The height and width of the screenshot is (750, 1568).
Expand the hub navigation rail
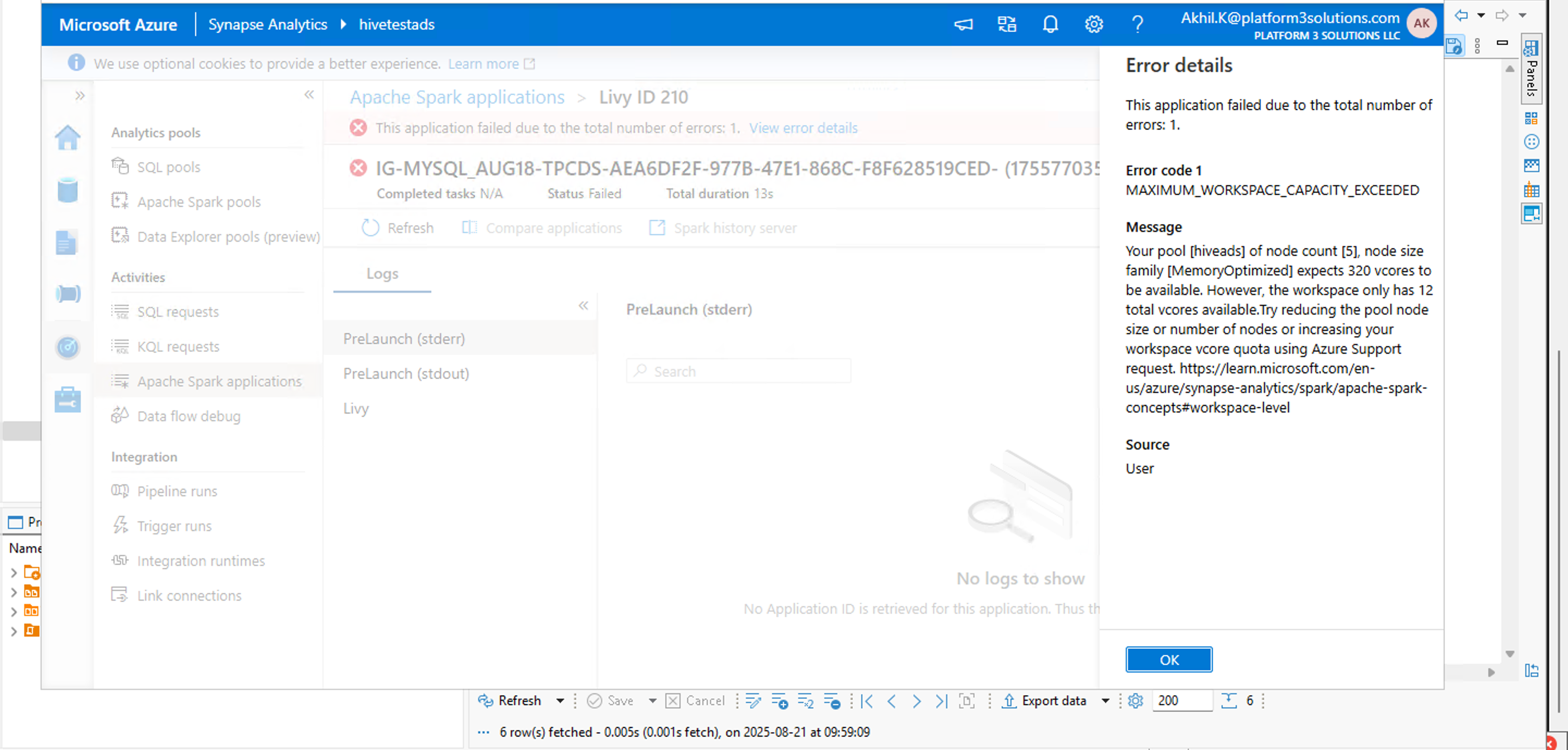click(x=79, y=95)
